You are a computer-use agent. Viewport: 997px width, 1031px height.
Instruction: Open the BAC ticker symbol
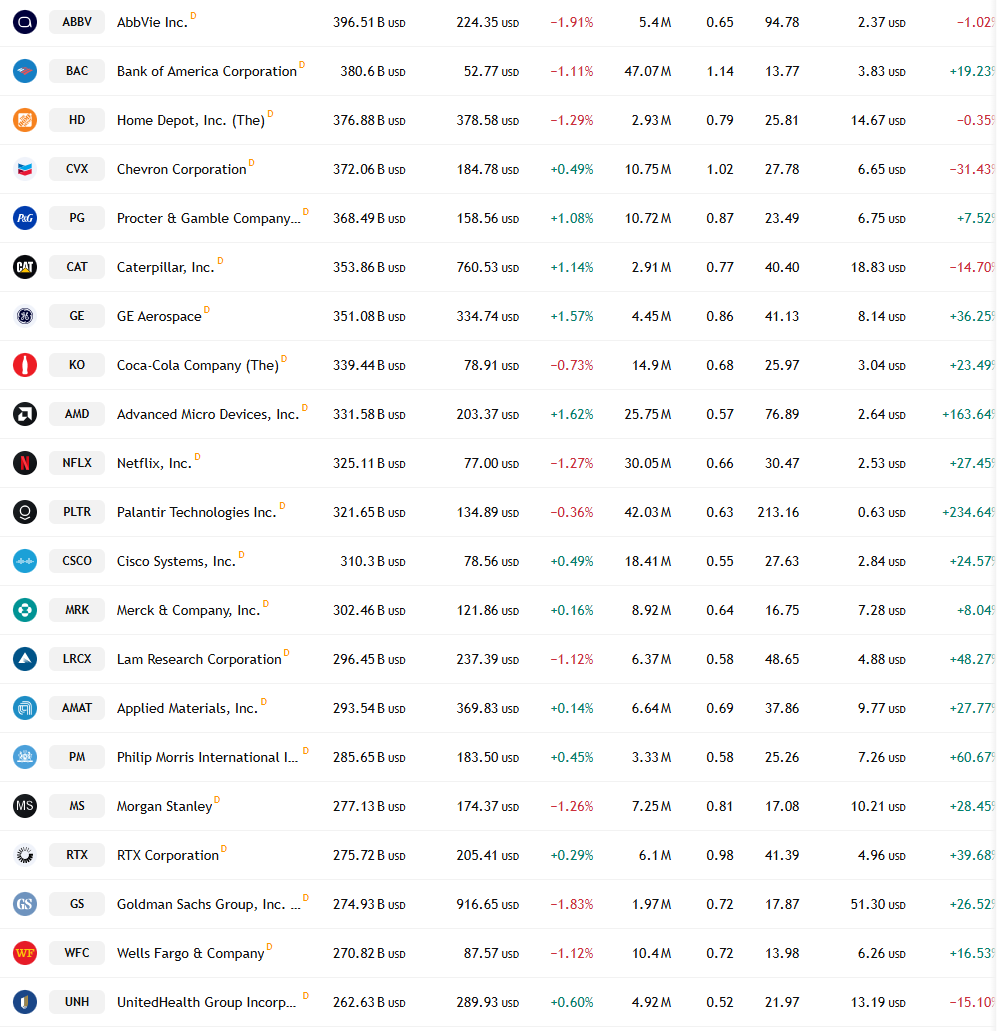pos(77,71)
